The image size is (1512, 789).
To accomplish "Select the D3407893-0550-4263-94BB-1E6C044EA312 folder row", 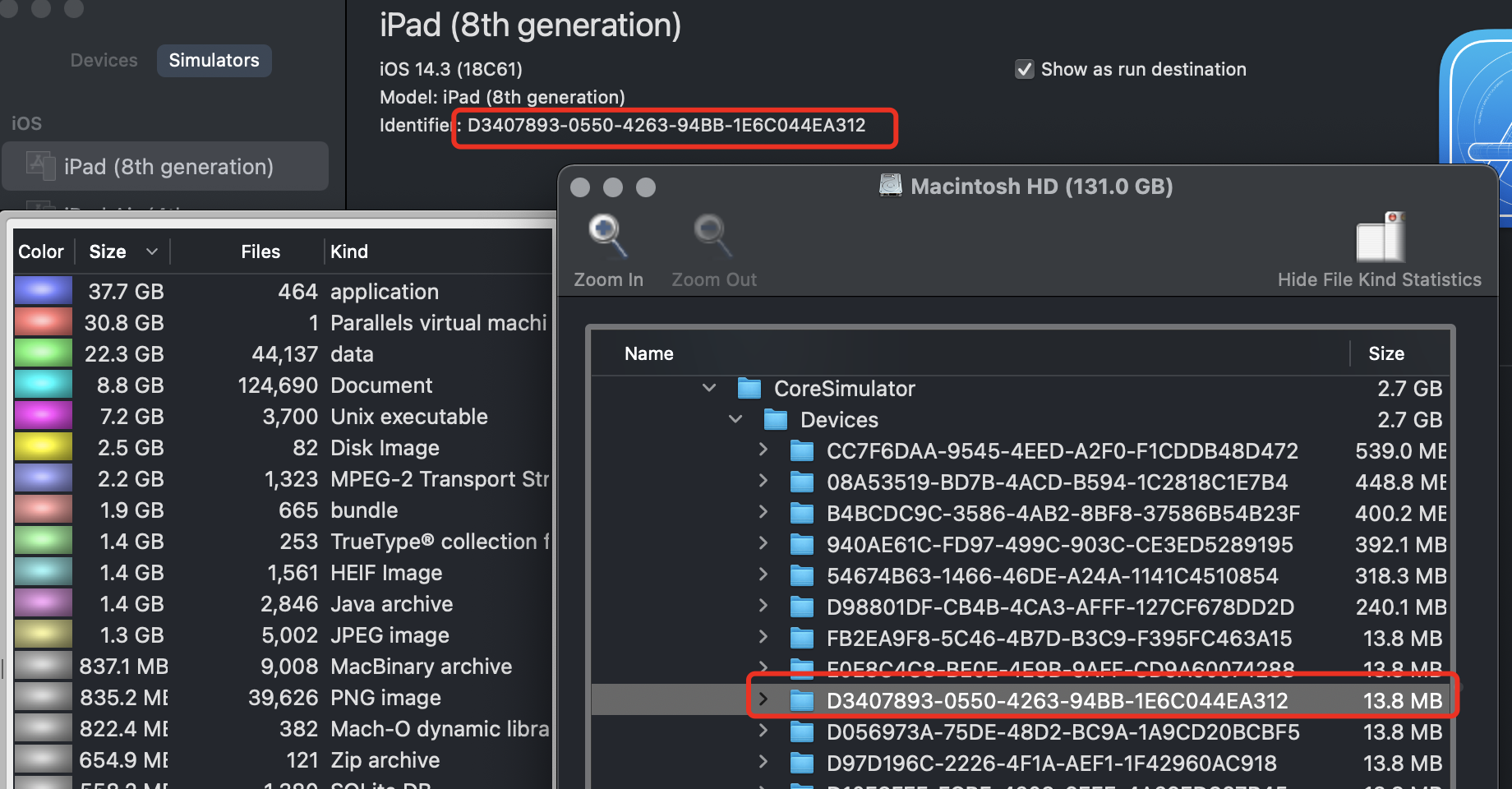I will [1021, 699].
